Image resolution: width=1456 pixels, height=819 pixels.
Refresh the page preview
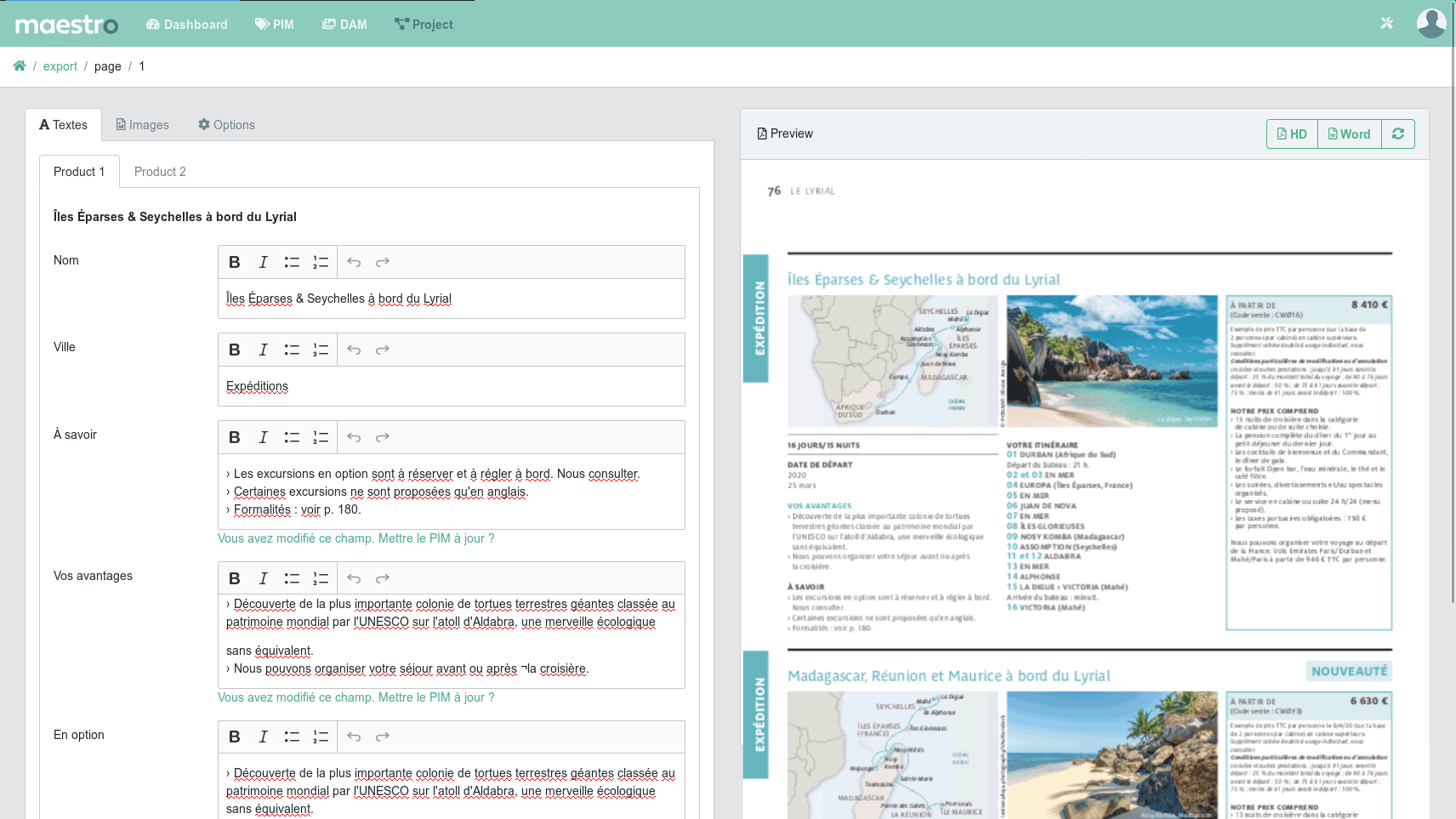tap(1398, 134)
